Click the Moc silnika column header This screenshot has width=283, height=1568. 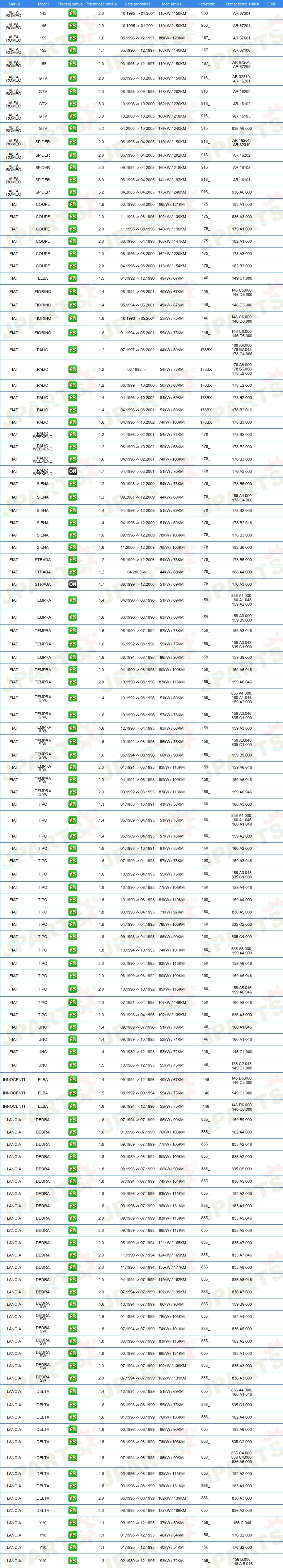coord(172,4)
